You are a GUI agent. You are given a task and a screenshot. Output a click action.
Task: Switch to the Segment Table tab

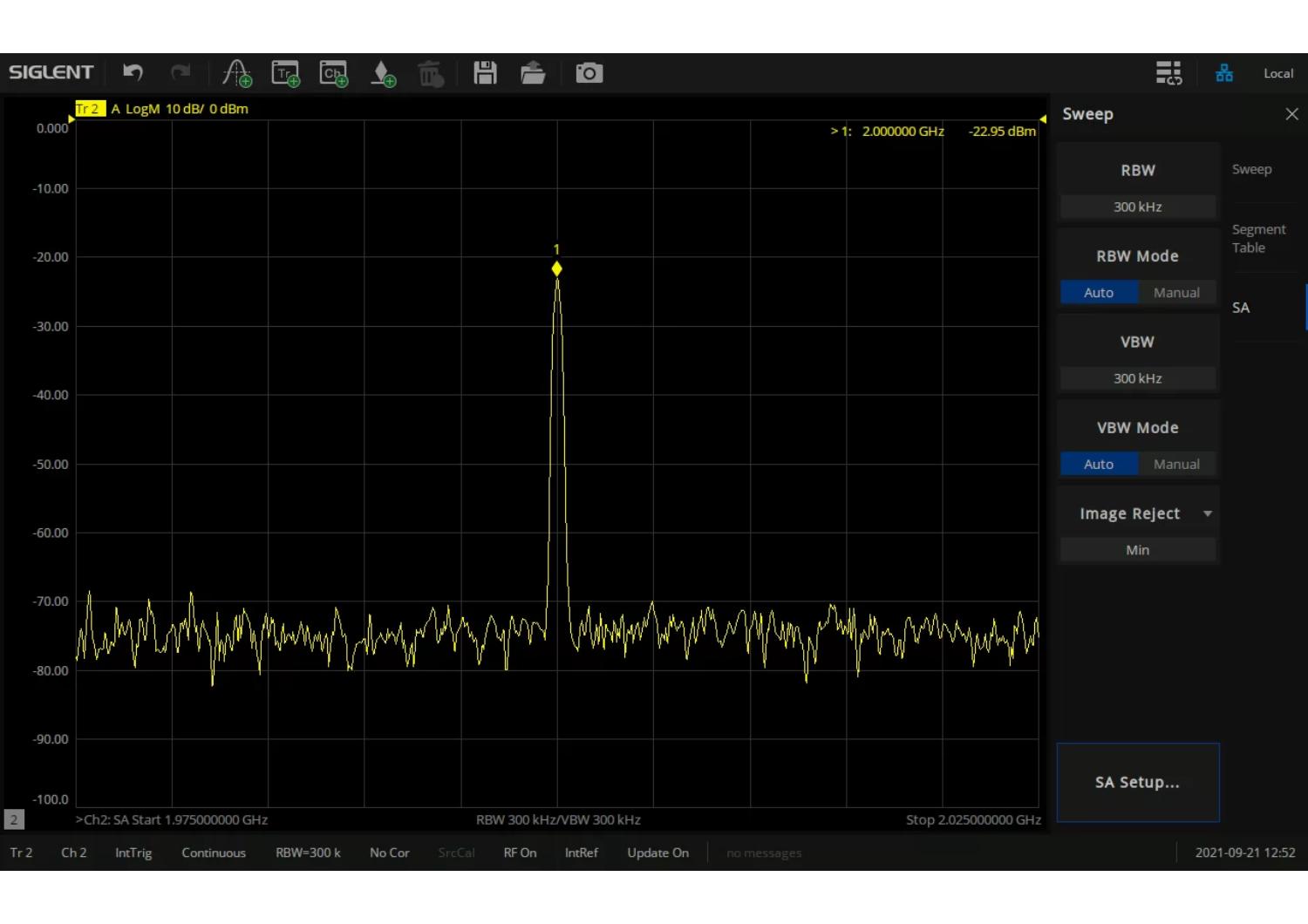pos(1258,238)
